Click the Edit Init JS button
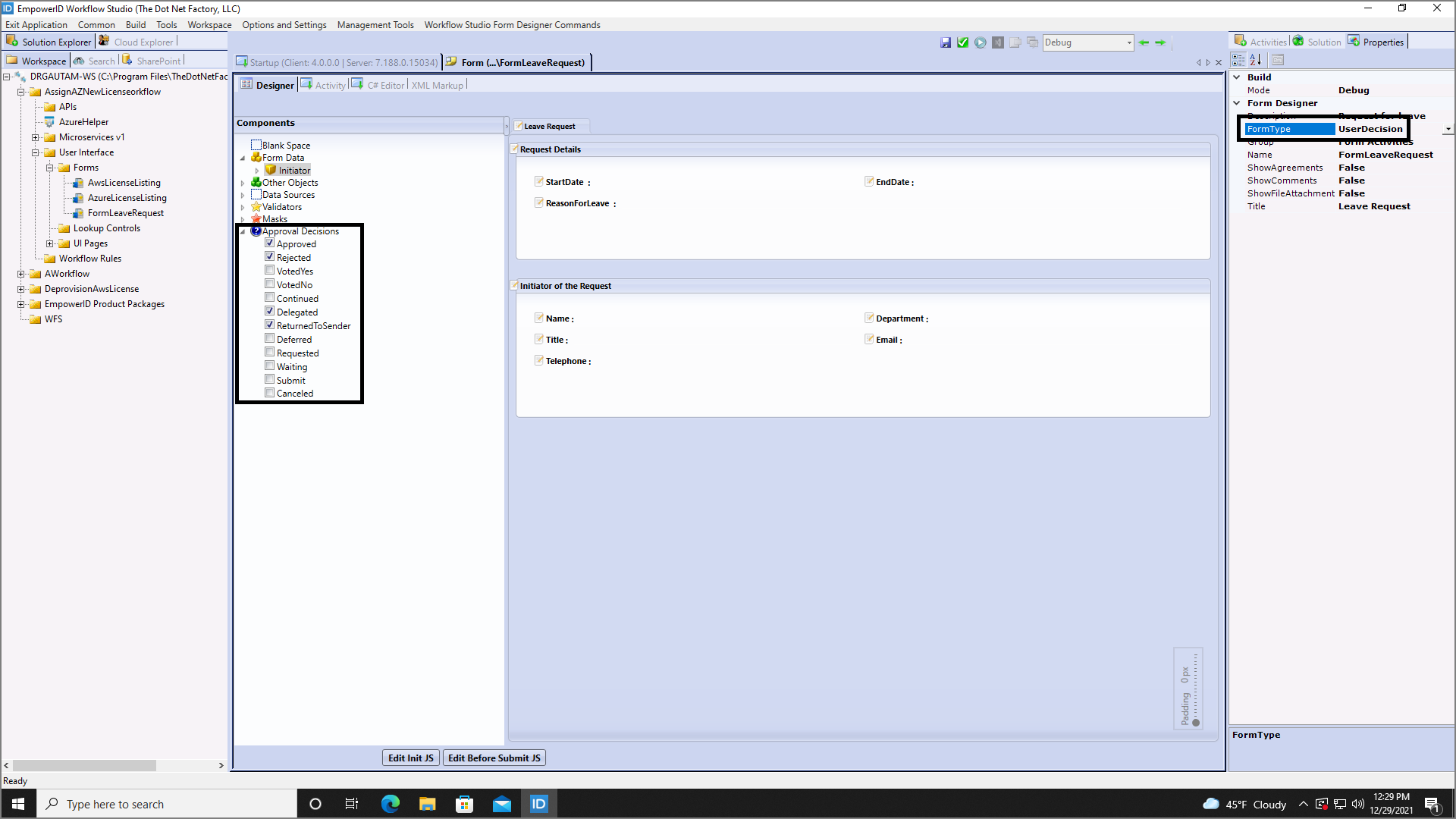1456x819 pixels. pos(410,758)
